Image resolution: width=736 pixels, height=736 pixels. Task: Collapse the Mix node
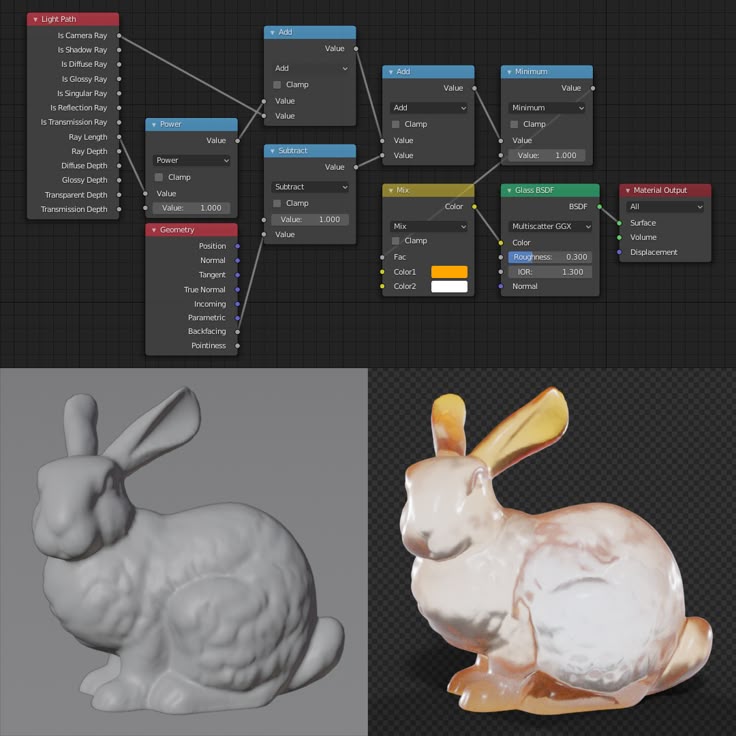[x=391, y=190]
